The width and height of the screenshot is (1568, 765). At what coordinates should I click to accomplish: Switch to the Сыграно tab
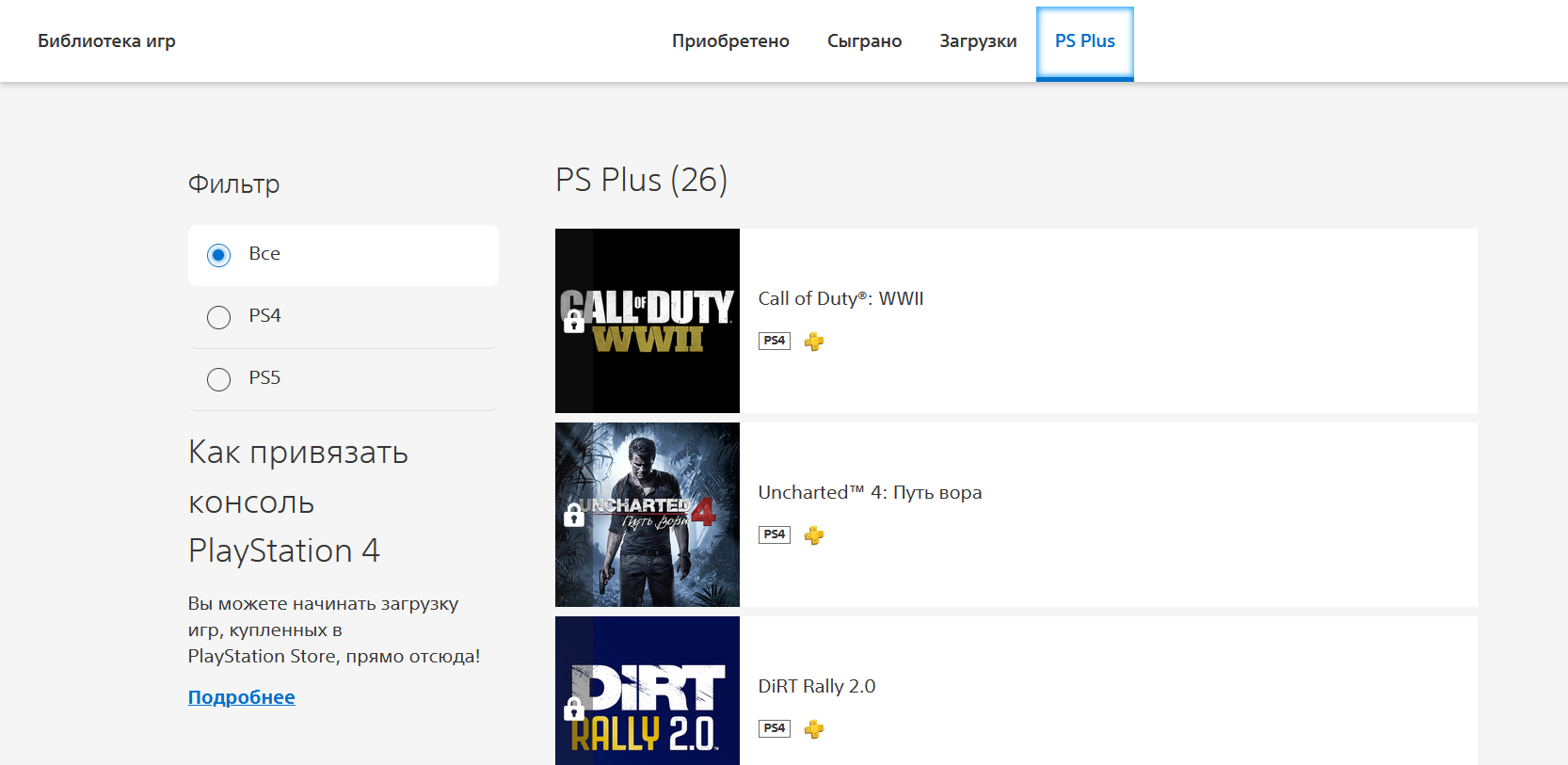(x=864, y=41)
